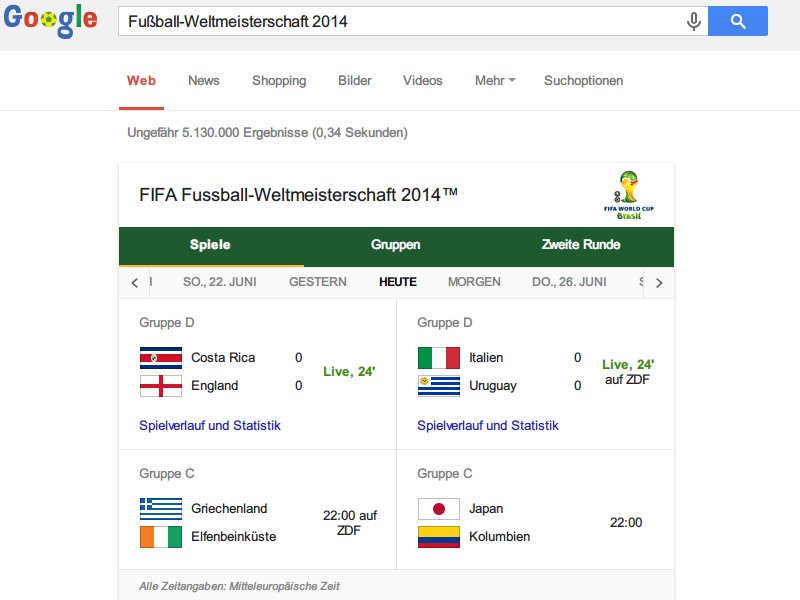Click the Costa Rica flag icon
The image size is (800, 600).
pyautogui.click(x=161, y=358)
